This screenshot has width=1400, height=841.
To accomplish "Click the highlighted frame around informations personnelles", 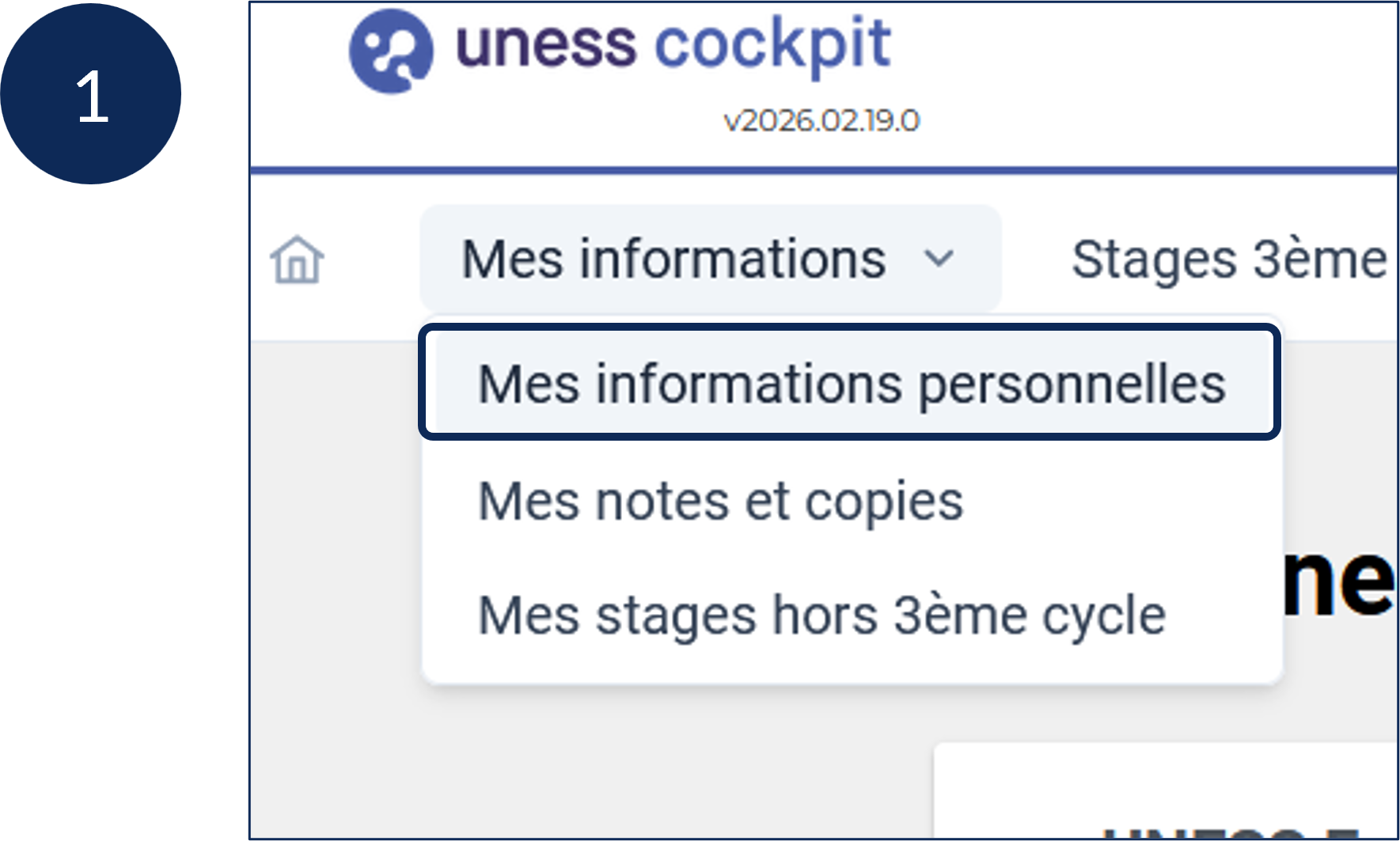I will click(849, 382).
